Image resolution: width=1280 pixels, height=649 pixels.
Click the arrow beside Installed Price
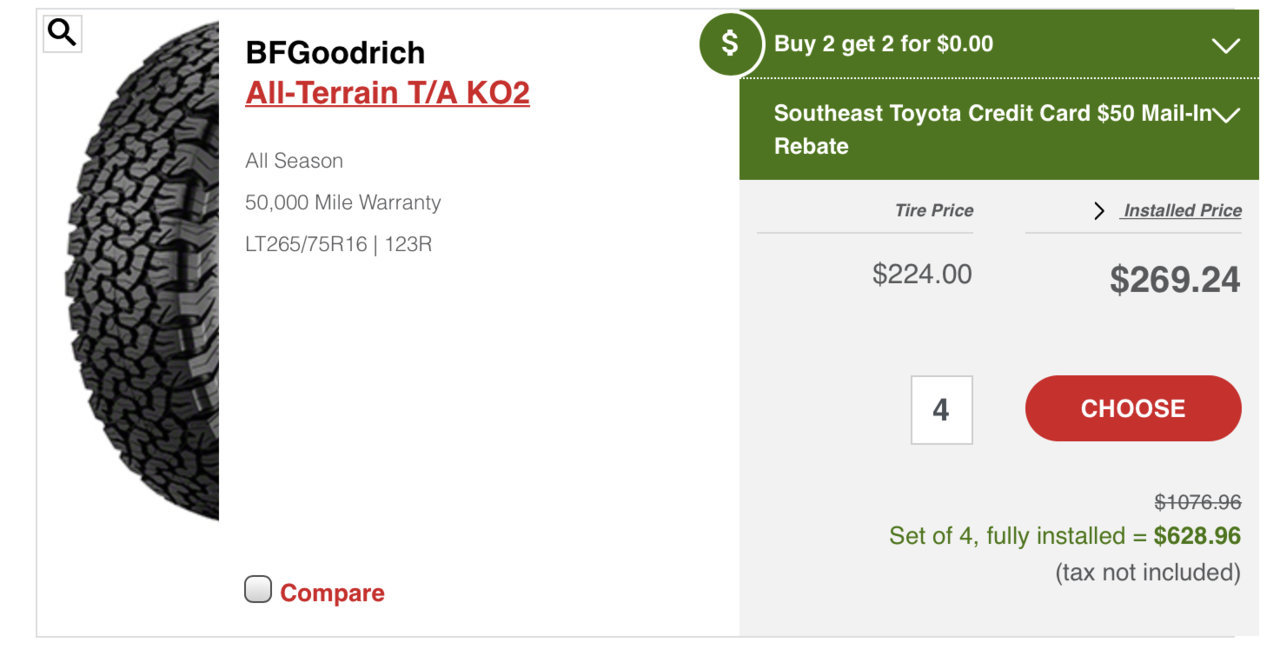tap(1099, 211)
